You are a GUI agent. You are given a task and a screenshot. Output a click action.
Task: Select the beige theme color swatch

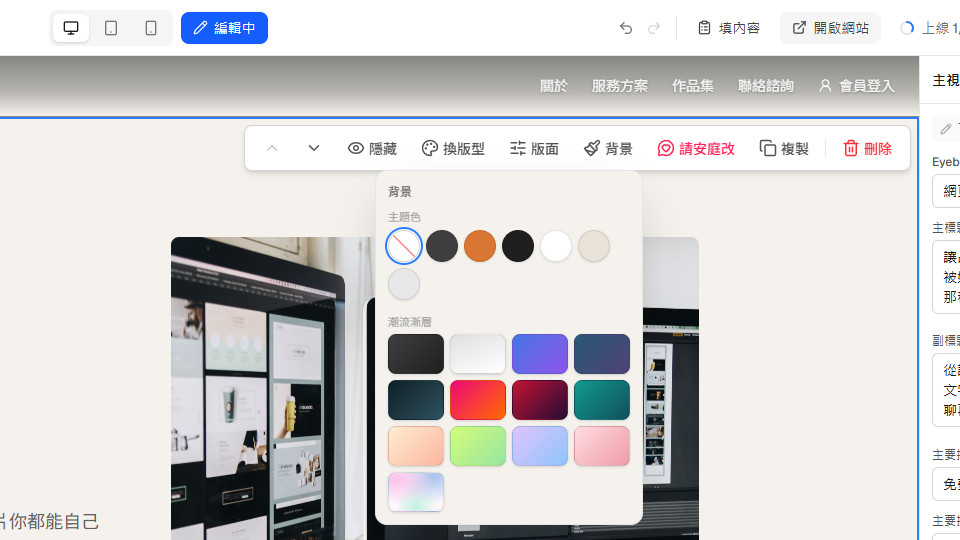click(594, 246)
